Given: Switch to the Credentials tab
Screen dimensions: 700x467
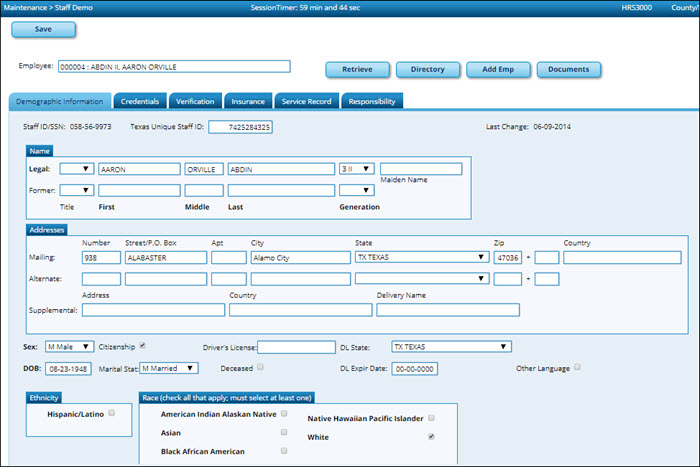Looking at the screenshot, I should pyautogui.click(x=139, y=101).
